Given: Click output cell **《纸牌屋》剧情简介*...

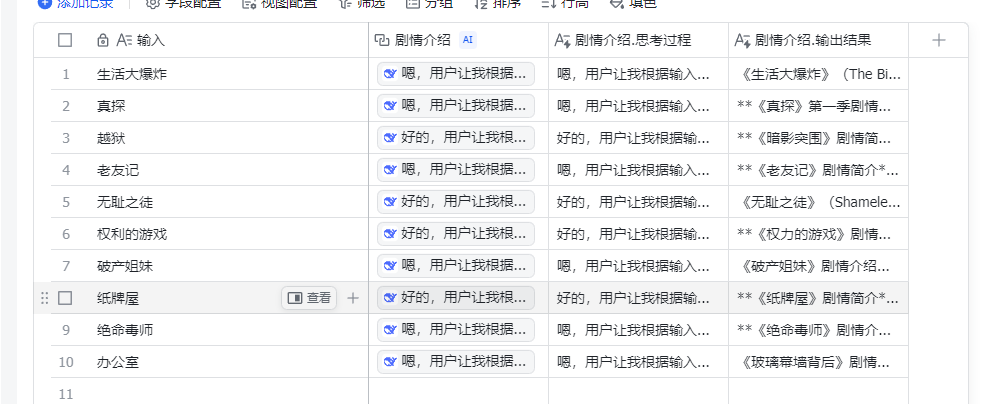Looking at the screenshot, I should tap(818, 298).
